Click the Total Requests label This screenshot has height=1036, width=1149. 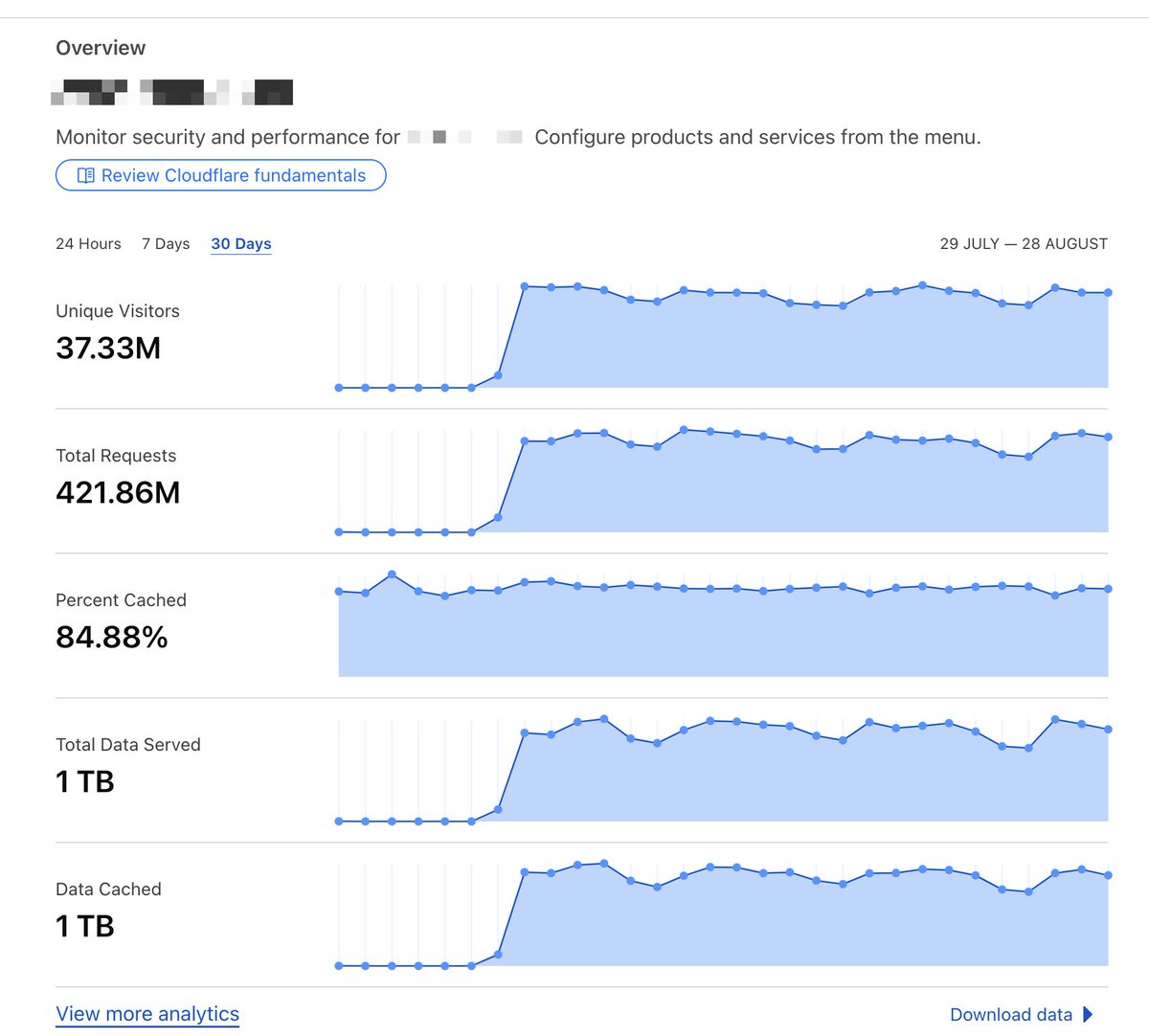tap(116, 456)
